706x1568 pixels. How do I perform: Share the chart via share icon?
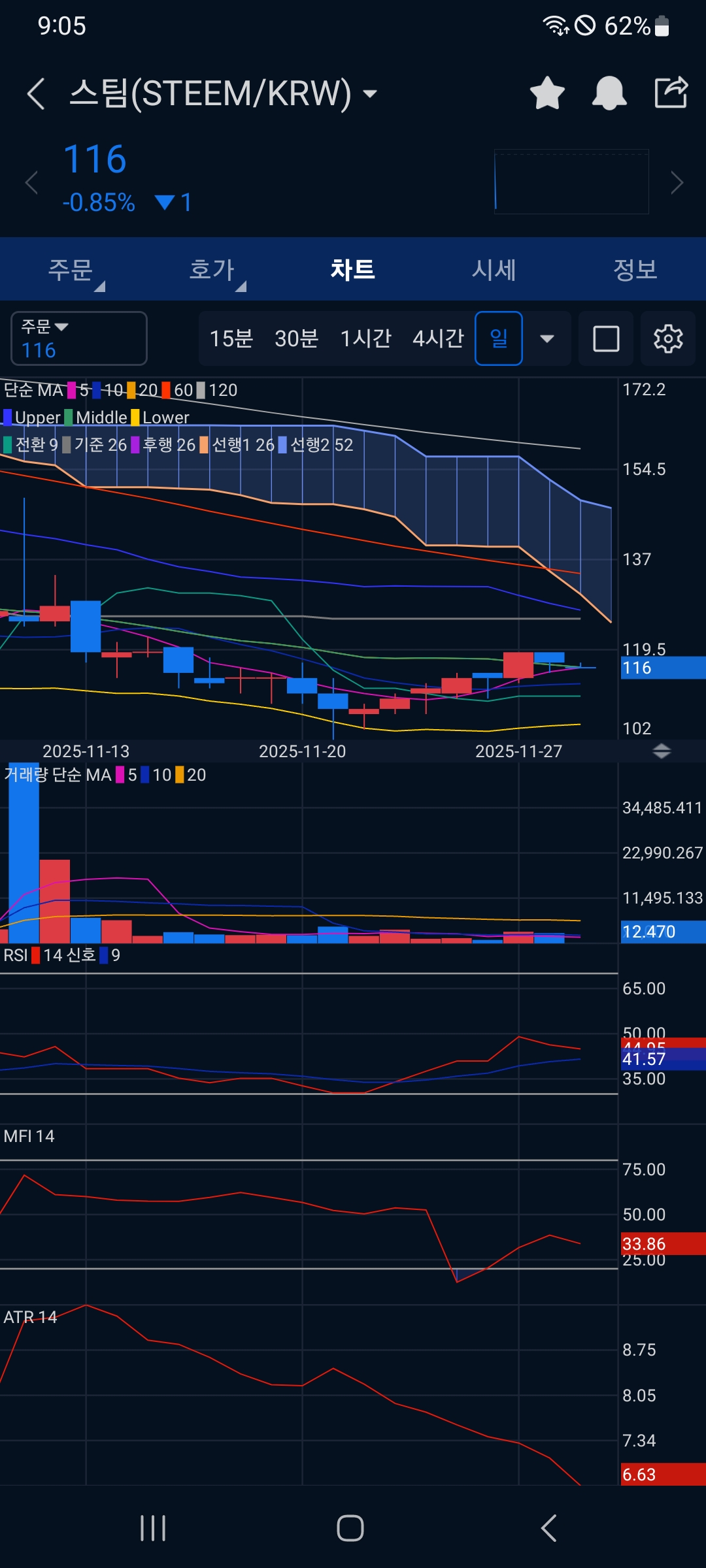tap(671, 92)
